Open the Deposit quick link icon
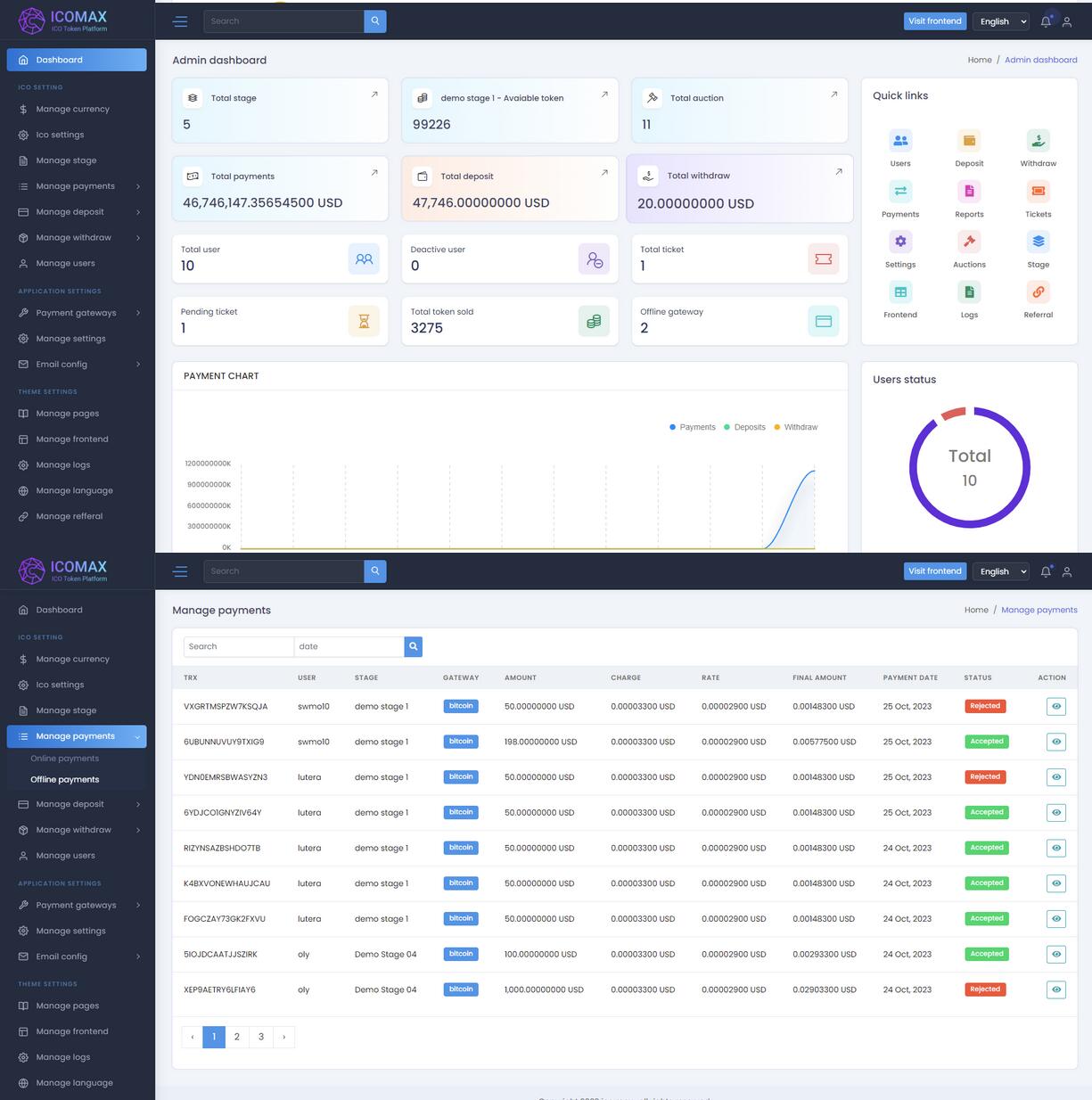This screenshot has width=1092, height=1100. (969, 141)
